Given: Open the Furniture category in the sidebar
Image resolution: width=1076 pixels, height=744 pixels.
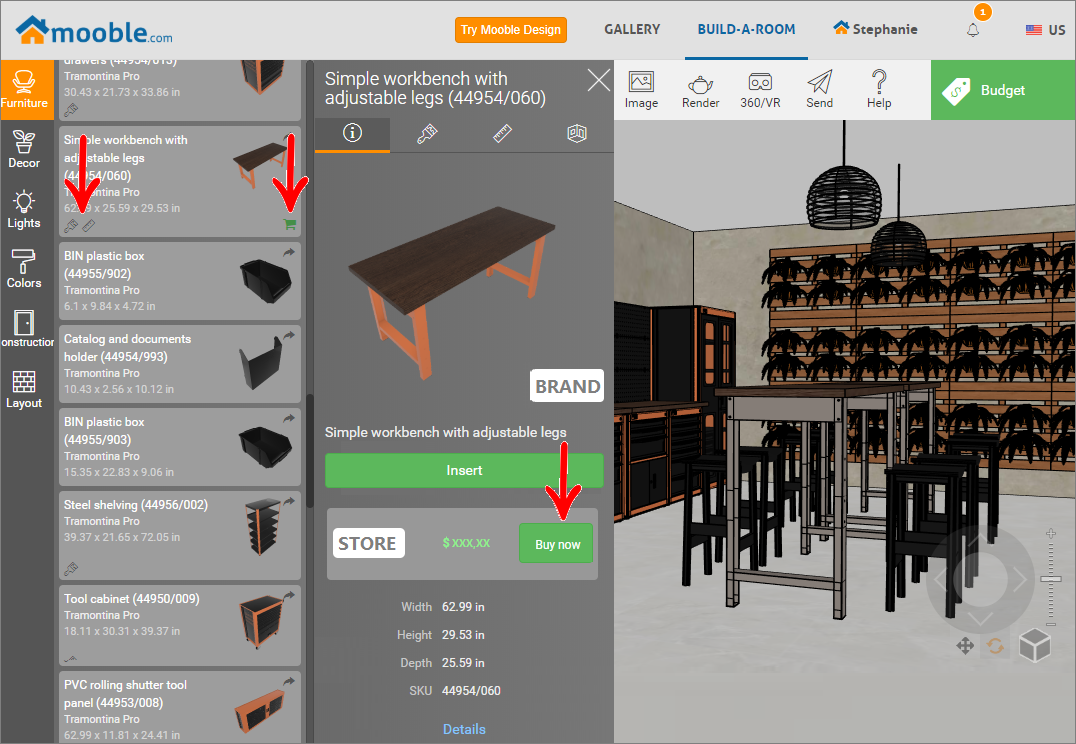Looking at the screenshot, I should click(27, 90).
